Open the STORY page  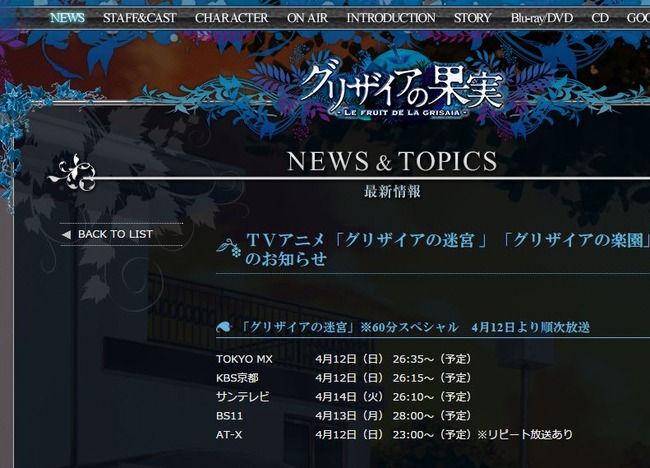click(x=473, y=18)
